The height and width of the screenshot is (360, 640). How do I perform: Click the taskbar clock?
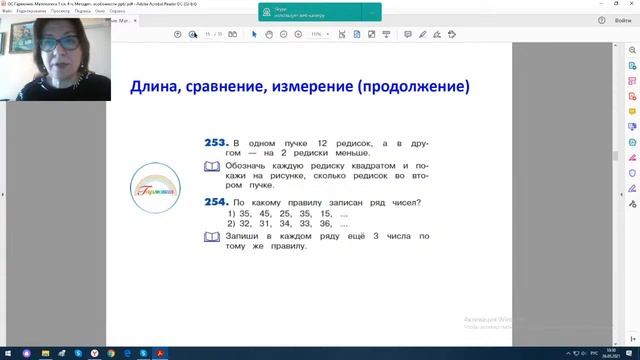click(x=611, y=353)
